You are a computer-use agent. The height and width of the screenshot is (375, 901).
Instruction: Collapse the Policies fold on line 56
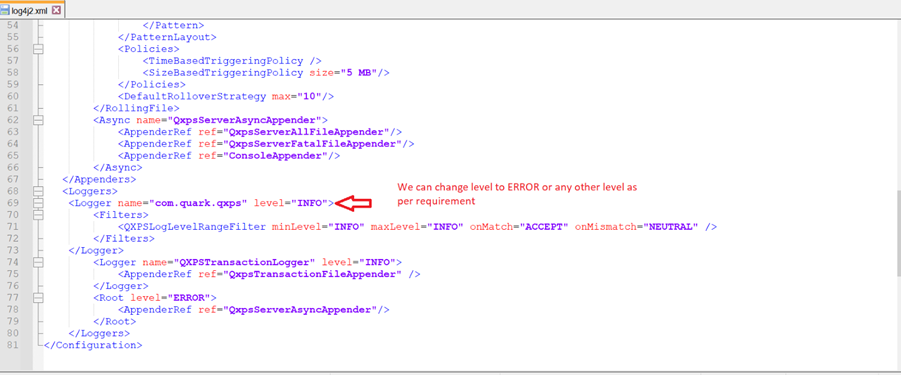point(38,49)
